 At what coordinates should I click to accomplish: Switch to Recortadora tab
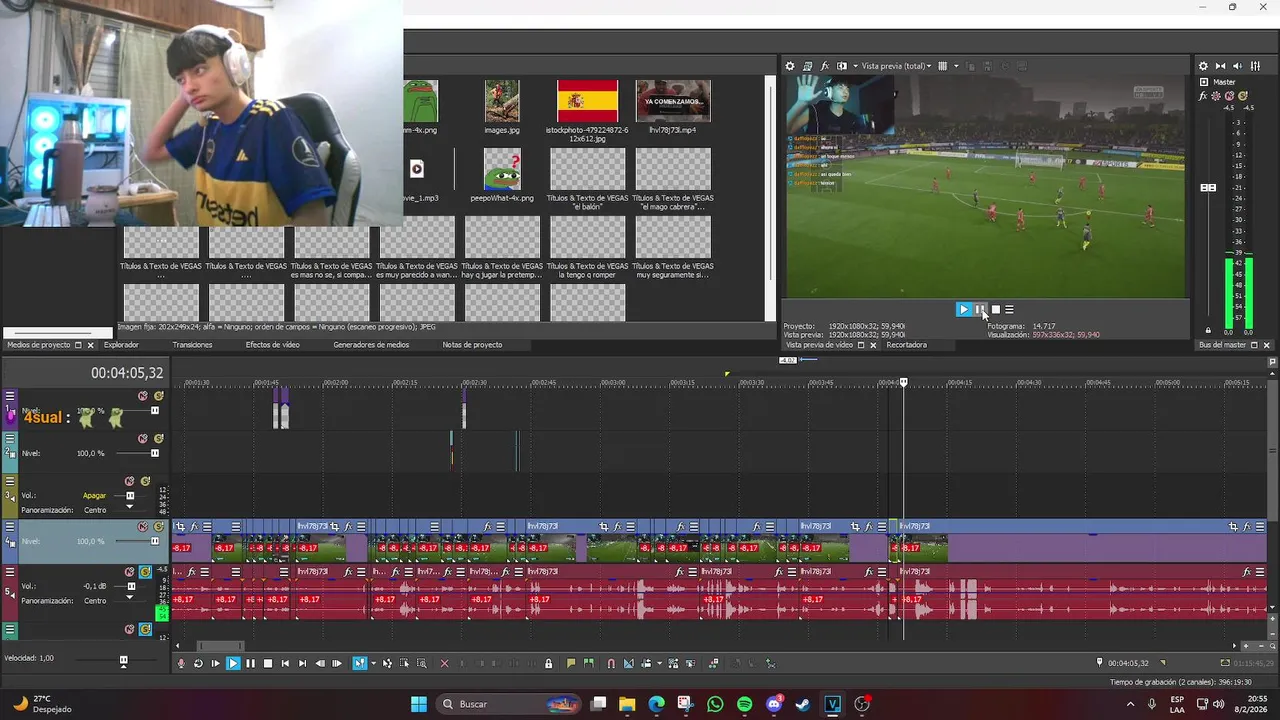click(906, 345)
